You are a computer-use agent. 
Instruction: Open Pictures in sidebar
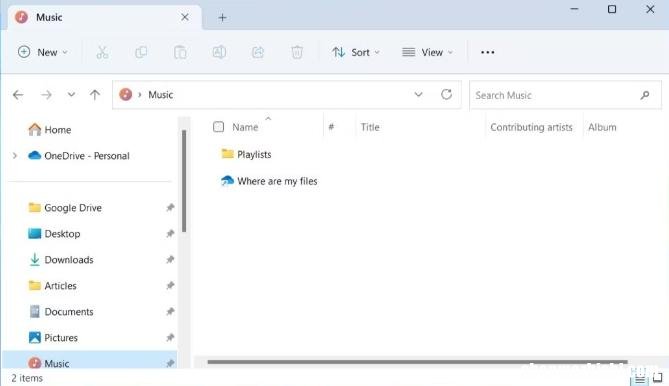(53, 338)
